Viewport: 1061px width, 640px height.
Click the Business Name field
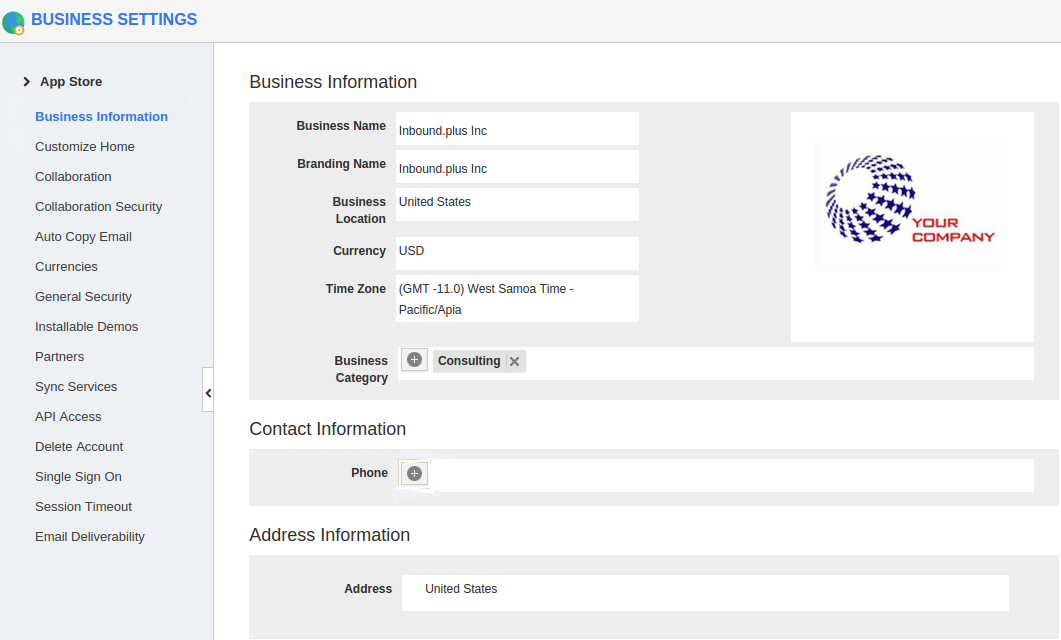(516, 129)
